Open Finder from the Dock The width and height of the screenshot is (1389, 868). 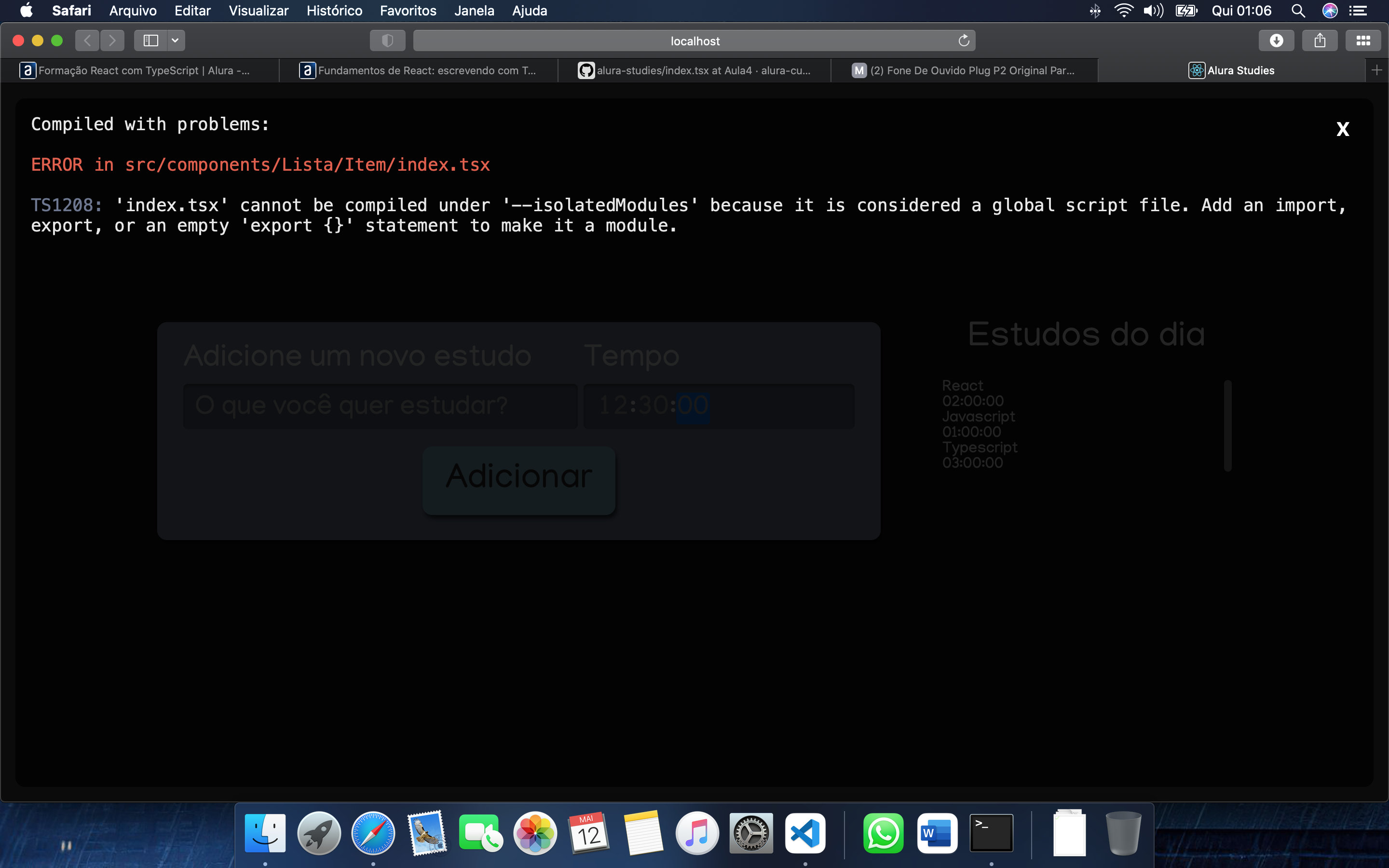pyautogui.click(x=265, y=833)
